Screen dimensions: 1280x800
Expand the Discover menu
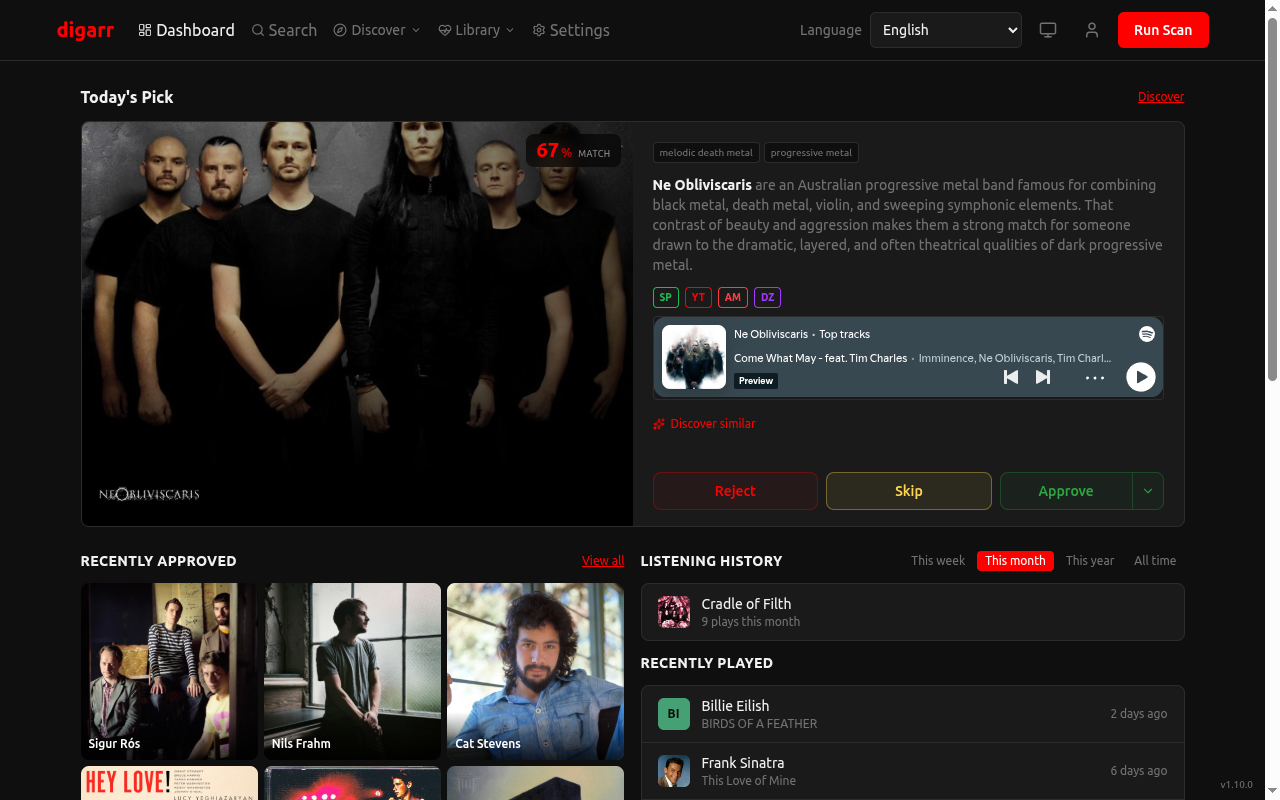coord(376,30)
